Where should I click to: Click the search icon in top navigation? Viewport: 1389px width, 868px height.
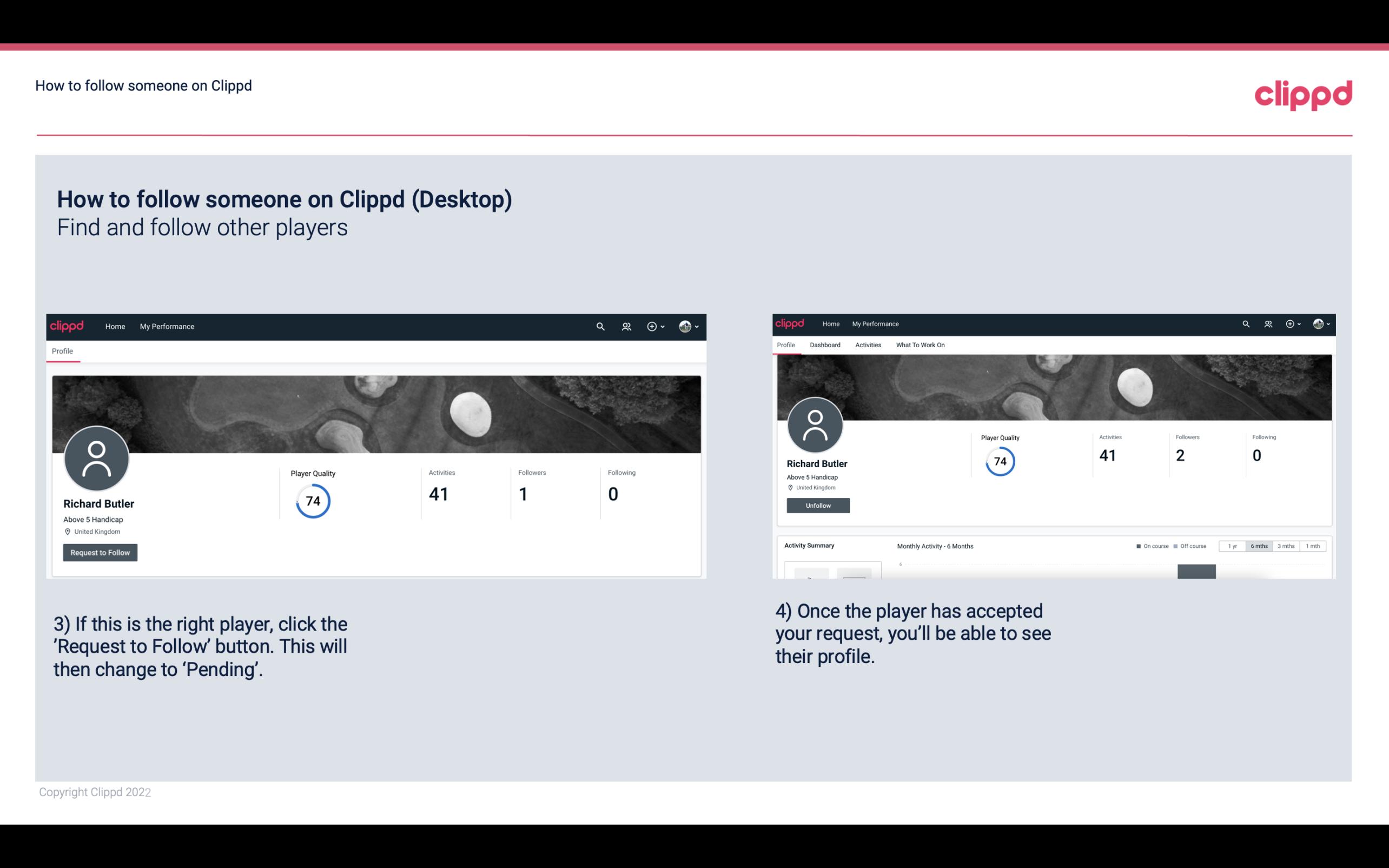(x=600, y=326)
